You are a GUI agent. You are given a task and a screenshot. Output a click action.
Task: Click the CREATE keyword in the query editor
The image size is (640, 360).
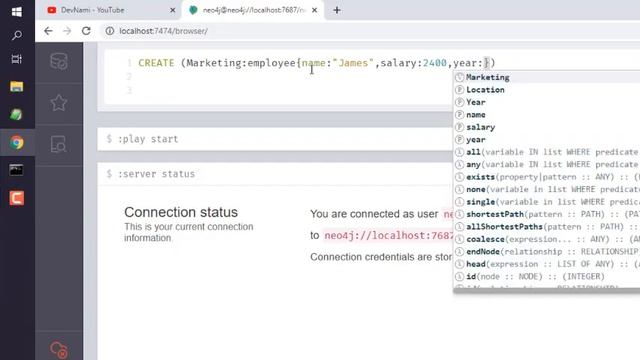point(156,63)
